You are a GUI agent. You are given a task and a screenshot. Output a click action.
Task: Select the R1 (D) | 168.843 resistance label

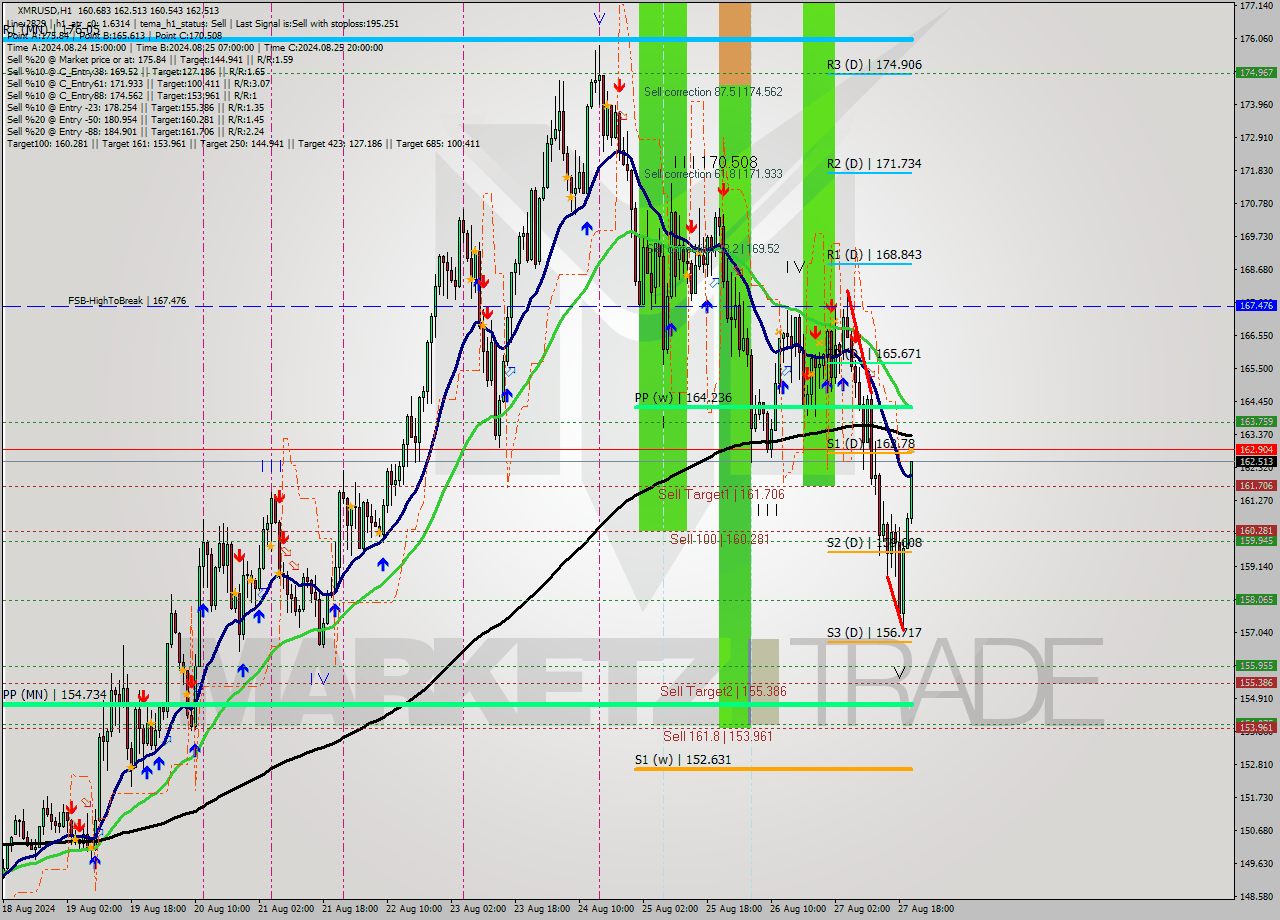874,255
